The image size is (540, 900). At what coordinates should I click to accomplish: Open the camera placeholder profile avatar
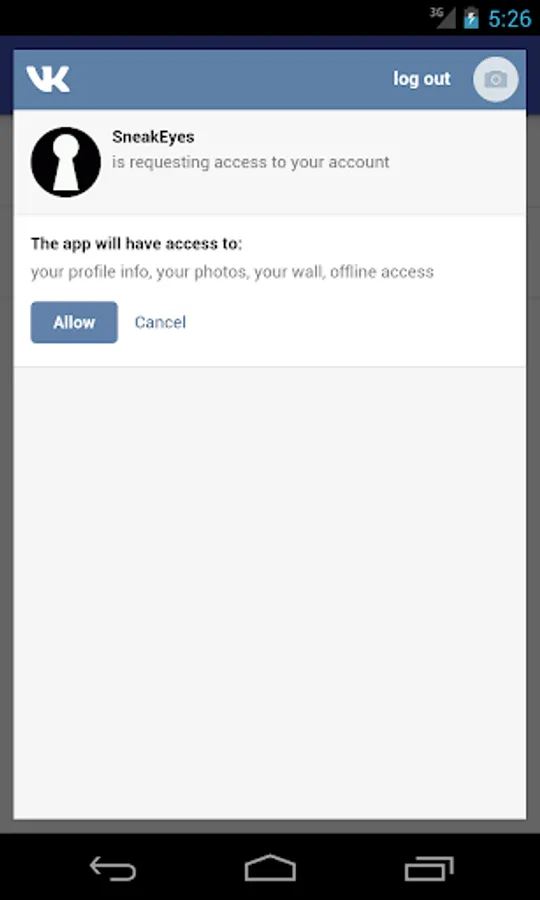coord(496,79)
